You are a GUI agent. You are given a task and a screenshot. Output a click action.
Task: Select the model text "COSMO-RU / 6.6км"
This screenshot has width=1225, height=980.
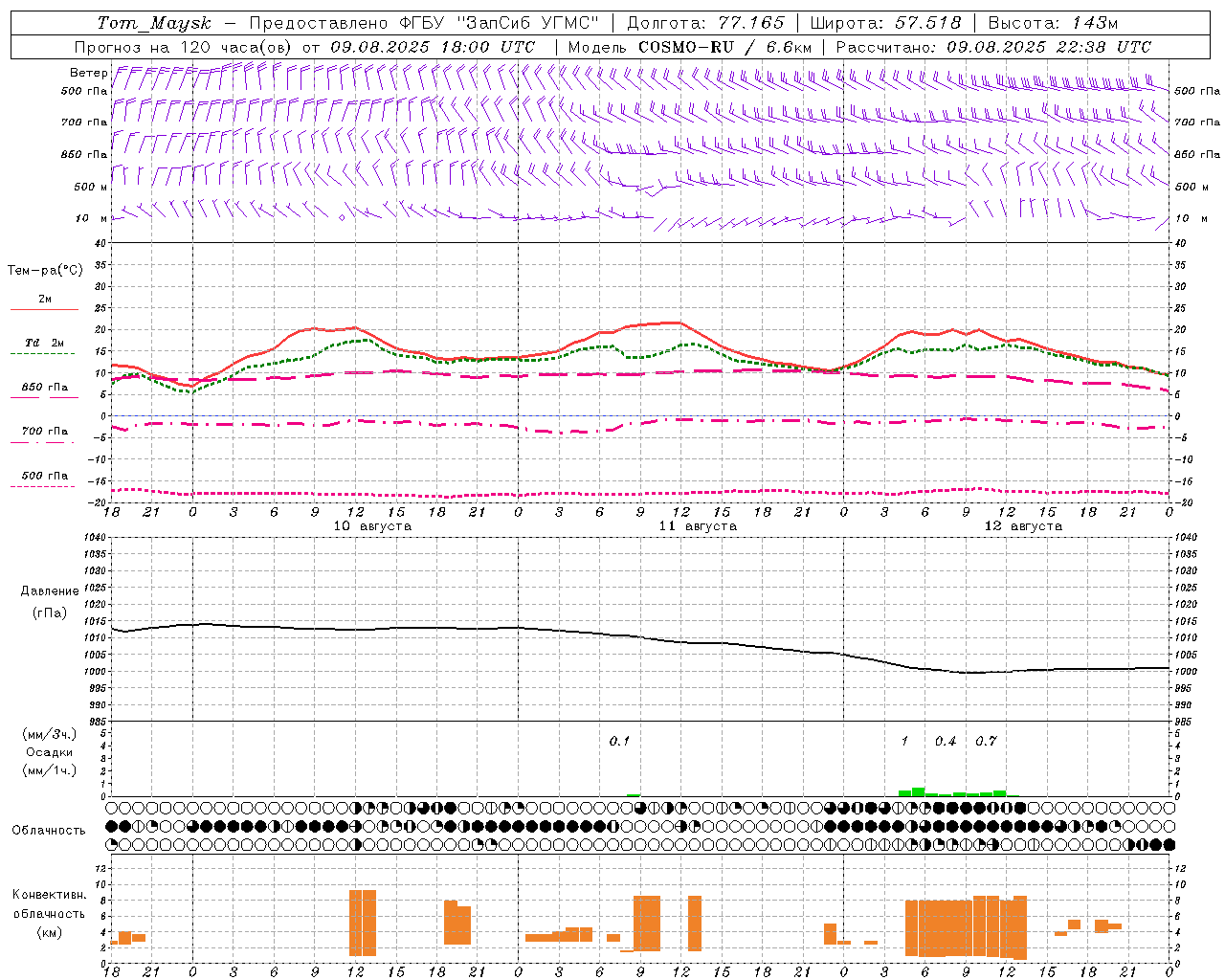point(725,47)
